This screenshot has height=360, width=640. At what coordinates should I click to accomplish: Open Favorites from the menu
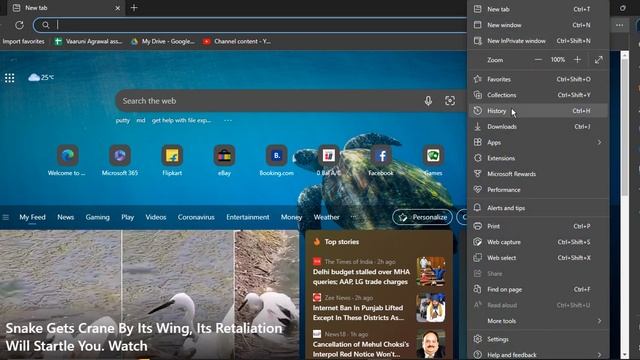pos(538,79)
